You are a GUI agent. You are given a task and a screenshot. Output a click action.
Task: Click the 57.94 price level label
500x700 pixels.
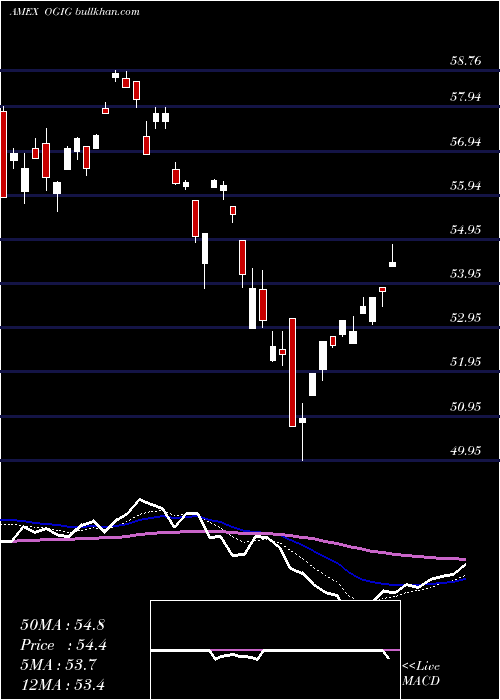click(466, 96)
